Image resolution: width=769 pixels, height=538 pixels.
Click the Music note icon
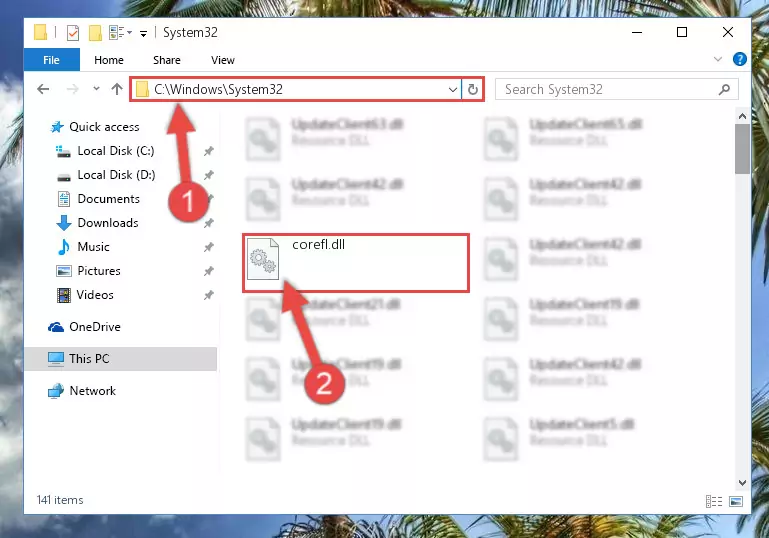point(64,247)
